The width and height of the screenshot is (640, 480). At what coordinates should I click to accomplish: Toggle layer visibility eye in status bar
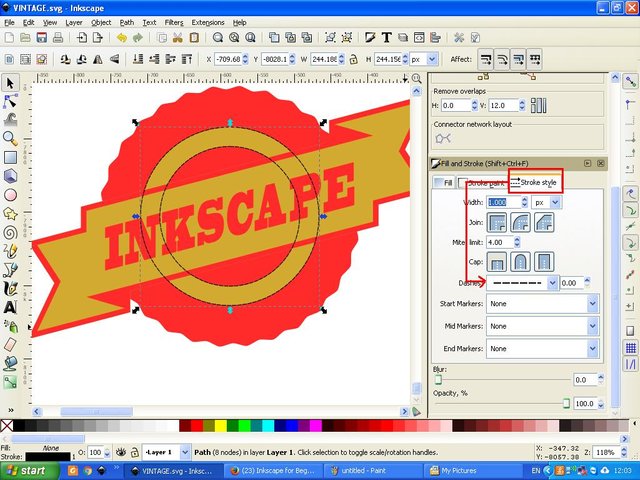coord(120,452)
